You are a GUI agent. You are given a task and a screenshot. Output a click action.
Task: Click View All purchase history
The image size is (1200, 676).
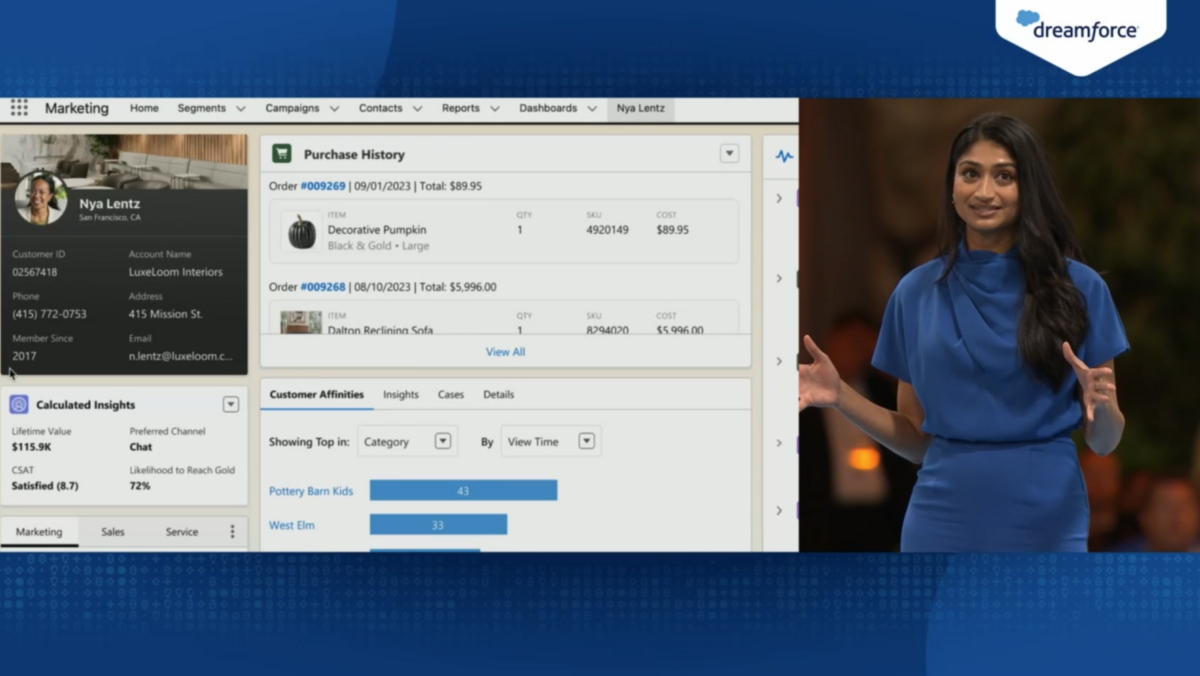(505, 352)
